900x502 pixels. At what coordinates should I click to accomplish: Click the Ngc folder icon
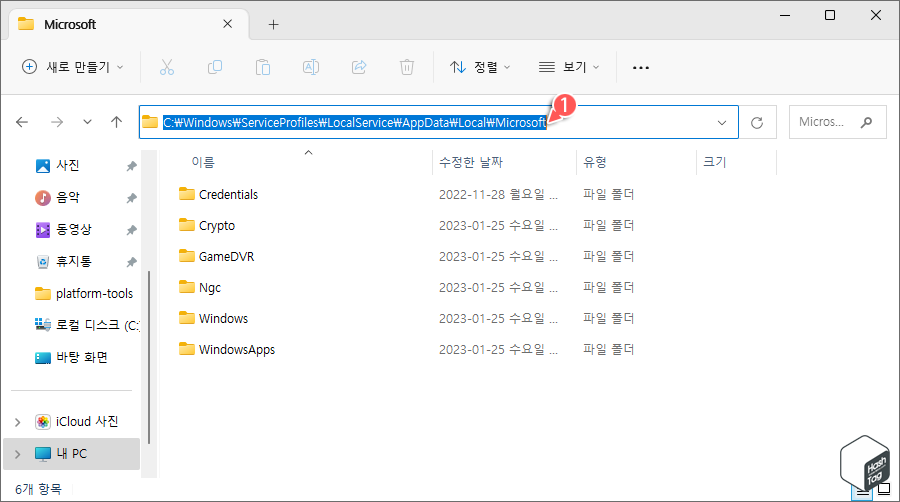coord(187,287)
